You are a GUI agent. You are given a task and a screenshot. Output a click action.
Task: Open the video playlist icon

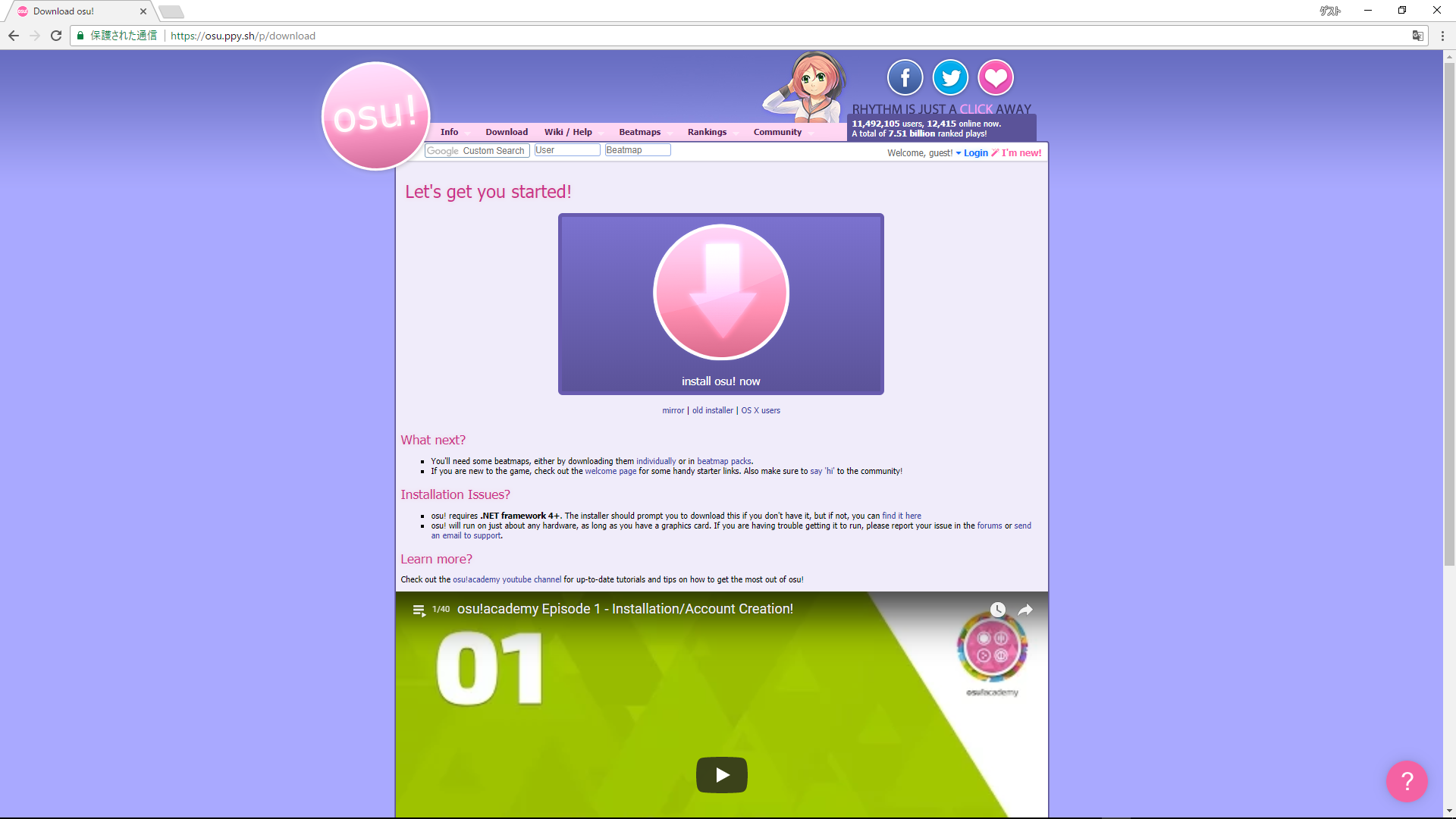[419, 610]
